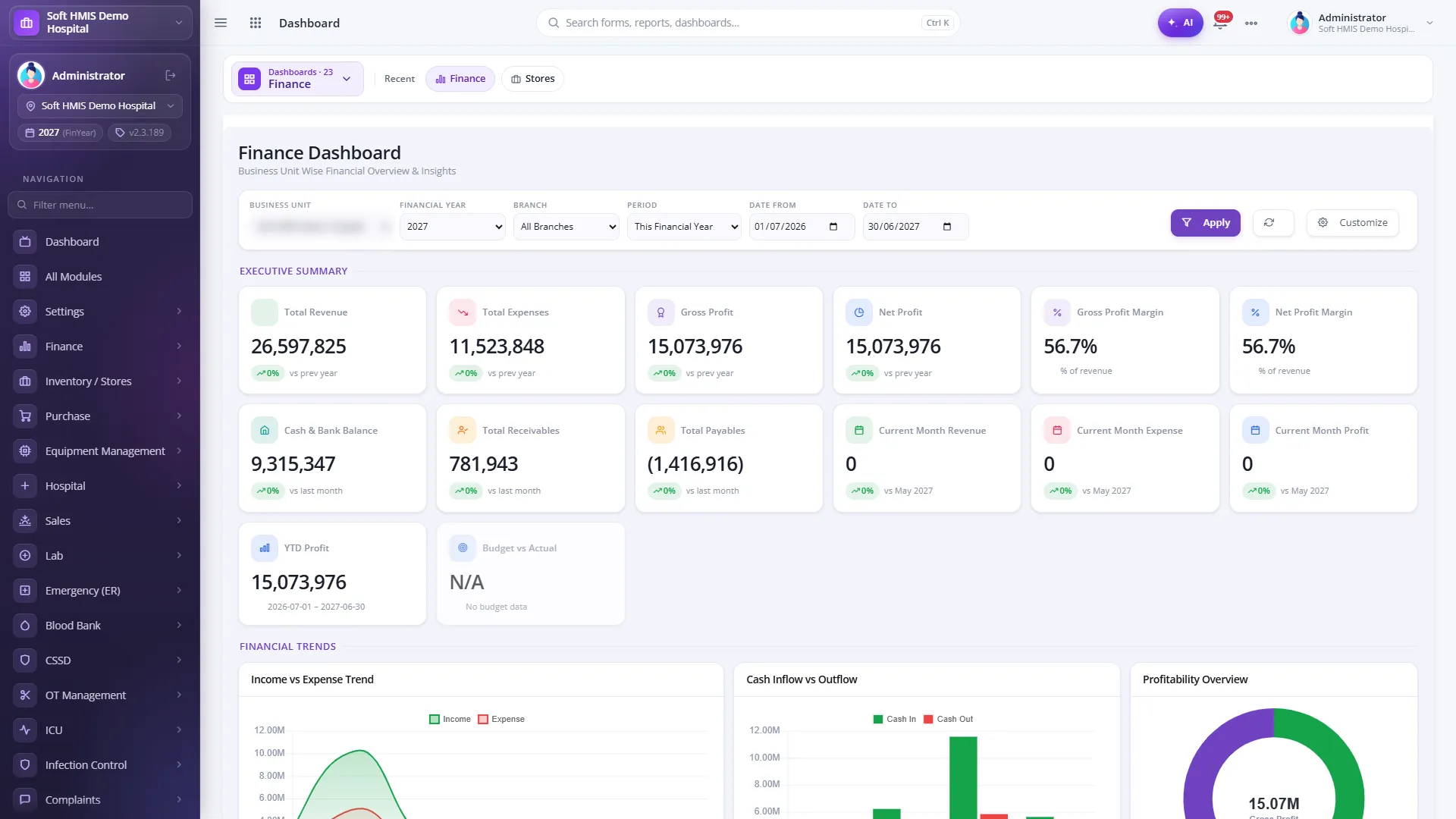Open the Hospital sidebar menu item

click(x=100, y=486)
